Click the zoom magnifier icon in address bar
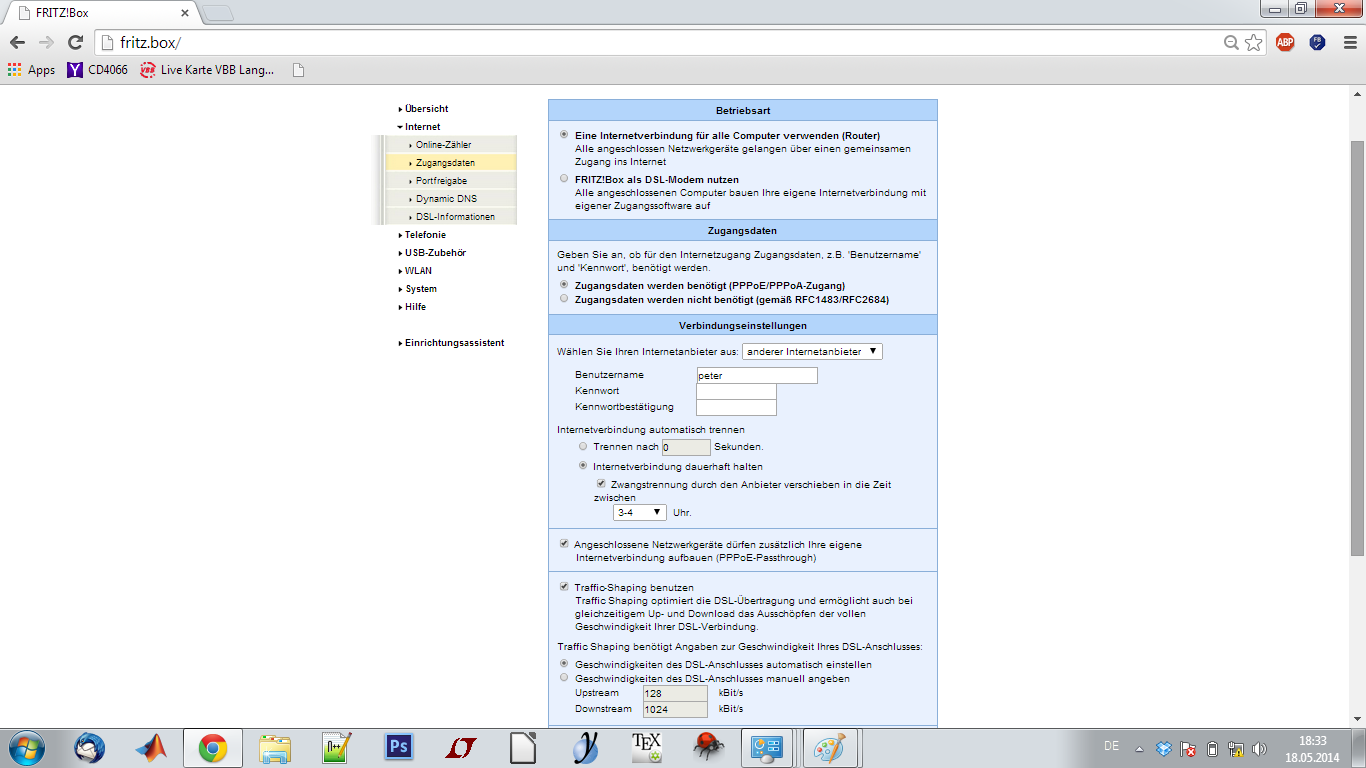 1231,43
